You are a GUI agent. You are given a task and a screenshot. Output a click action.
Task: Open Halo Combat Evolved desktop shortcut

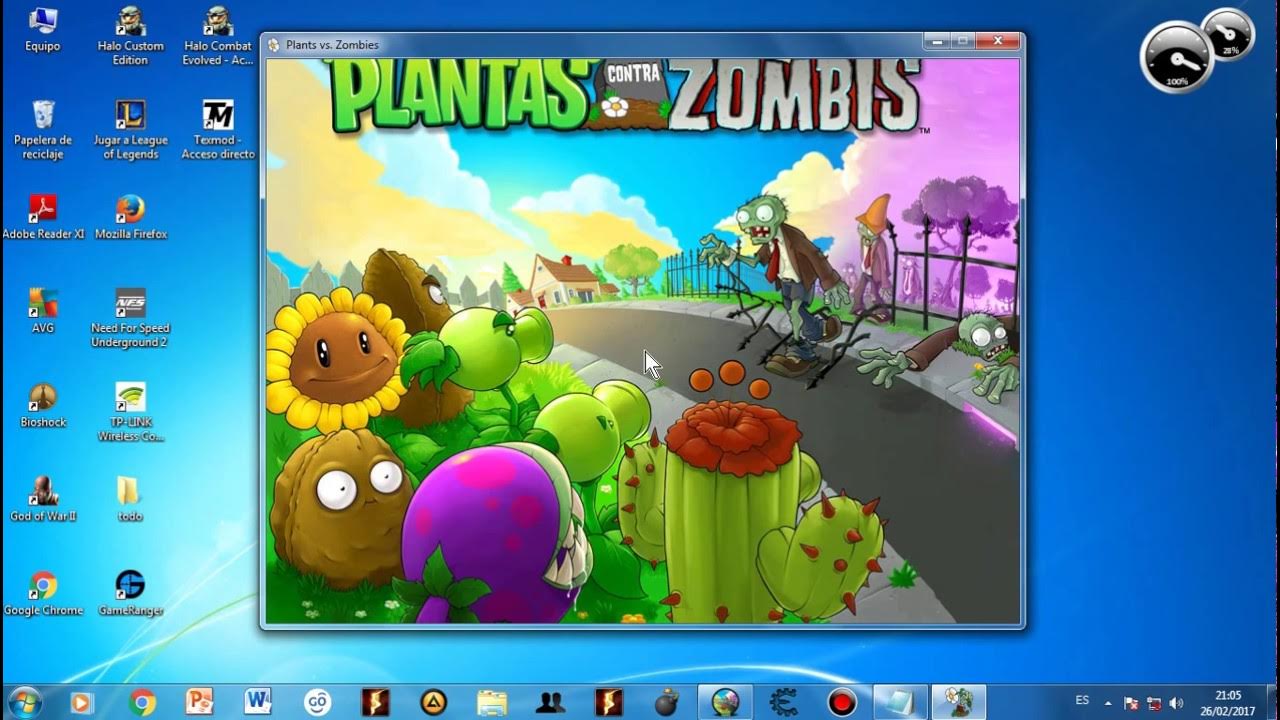[x=218, y=37]
